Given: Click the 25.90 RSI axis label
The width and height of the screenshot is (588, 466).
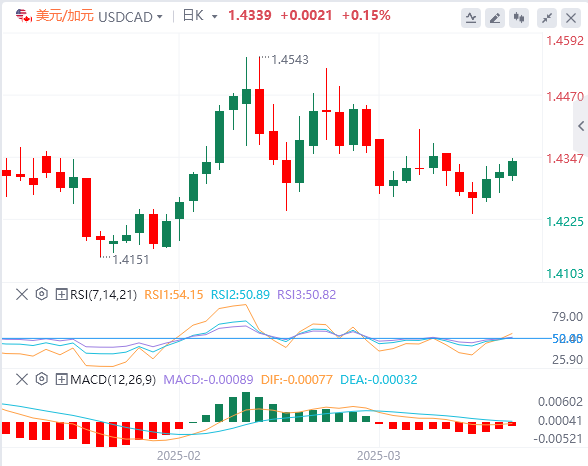Looking at the screenshot, I should tap(567, 360).
